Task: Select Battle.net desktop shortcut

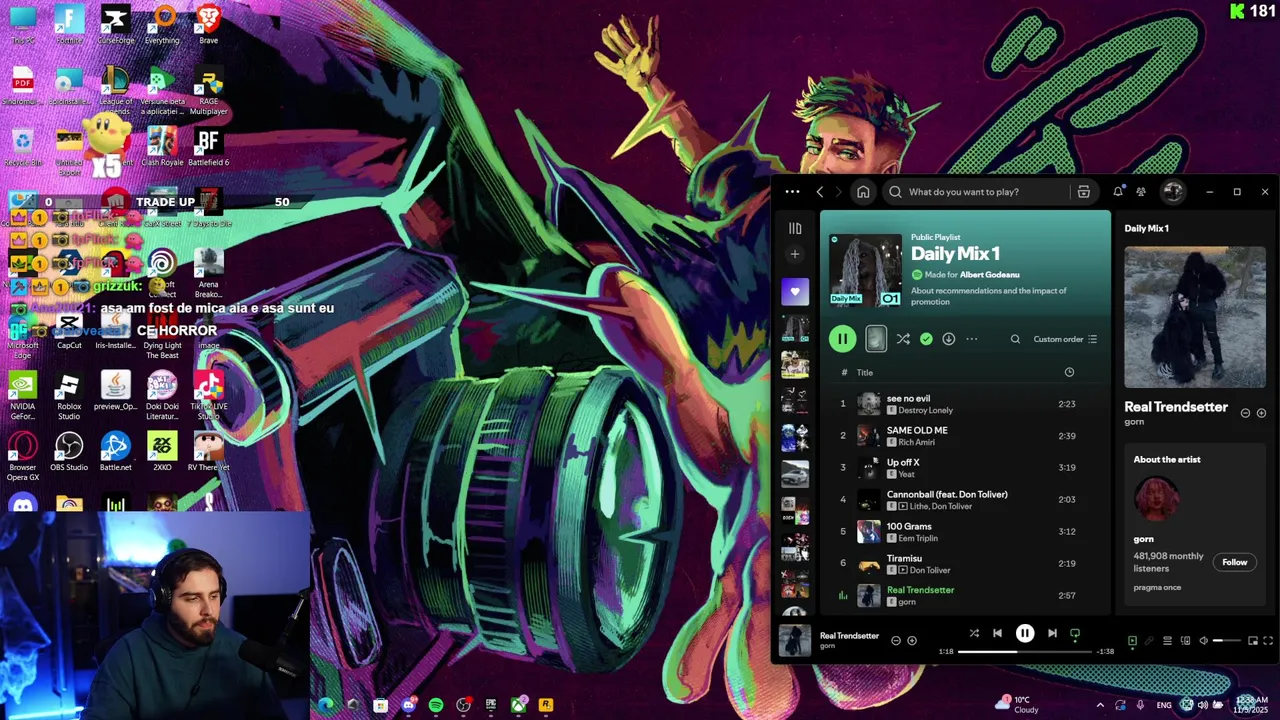Action: (115, 452)
